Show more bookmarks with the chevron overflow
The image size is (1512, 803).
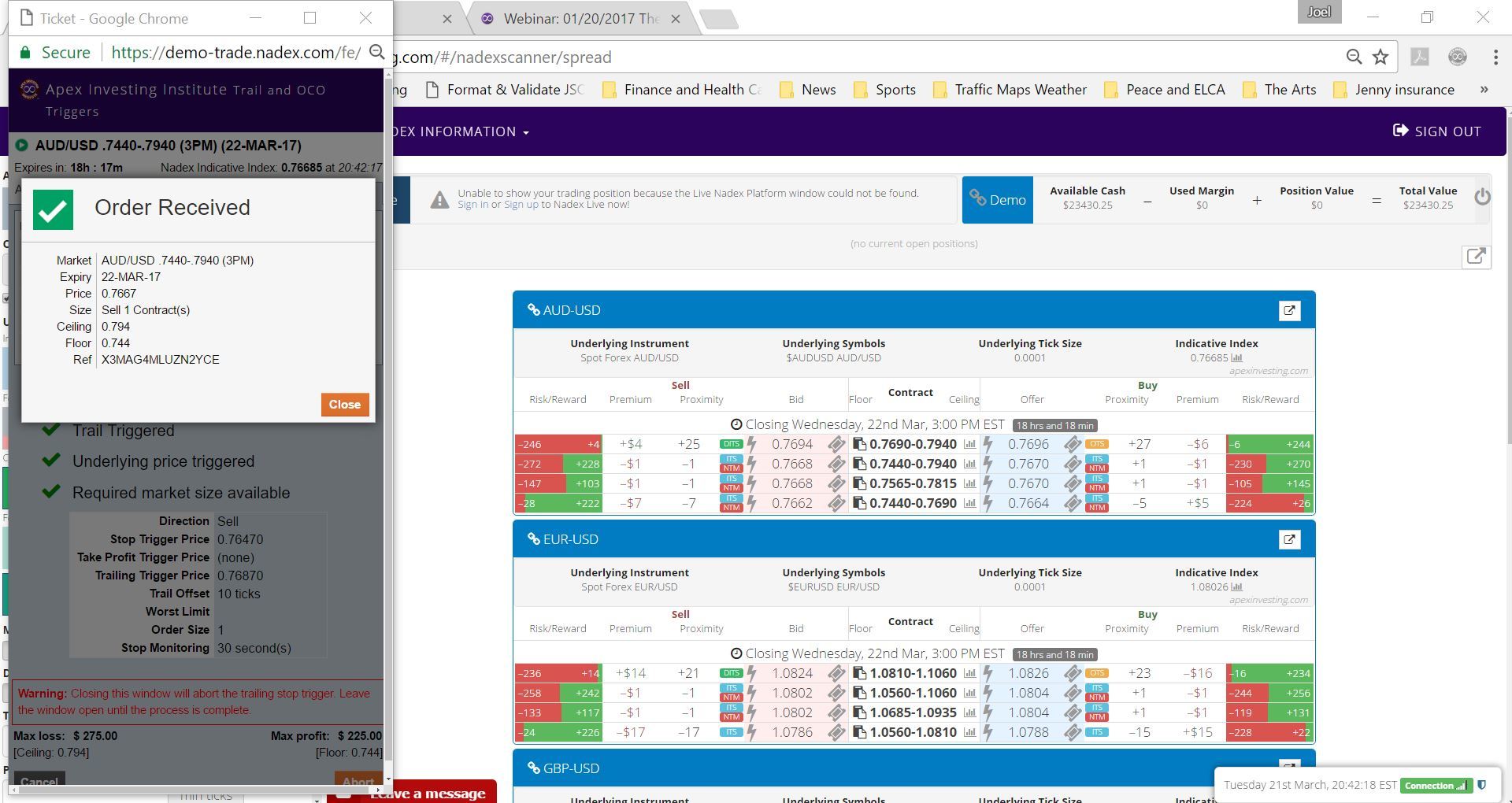pyautogui.click(x=1484, y=90)
